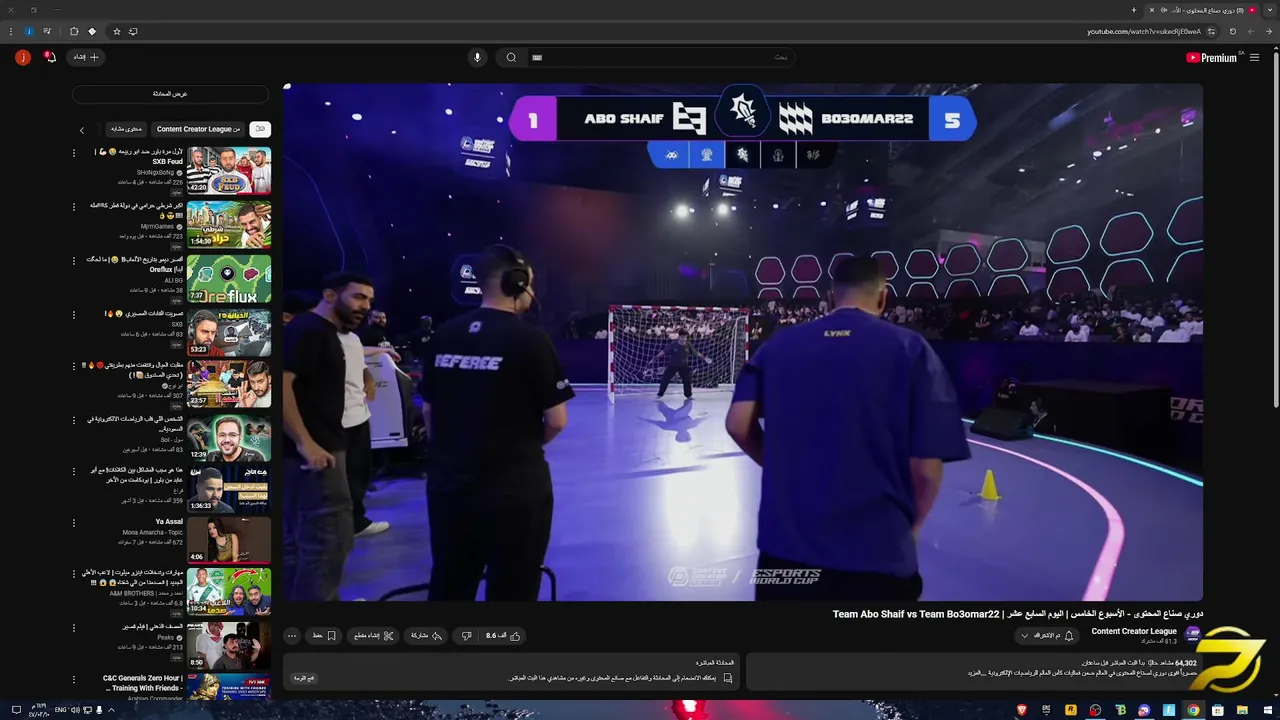Create a clip using the scissors button

tap(374, 636)
